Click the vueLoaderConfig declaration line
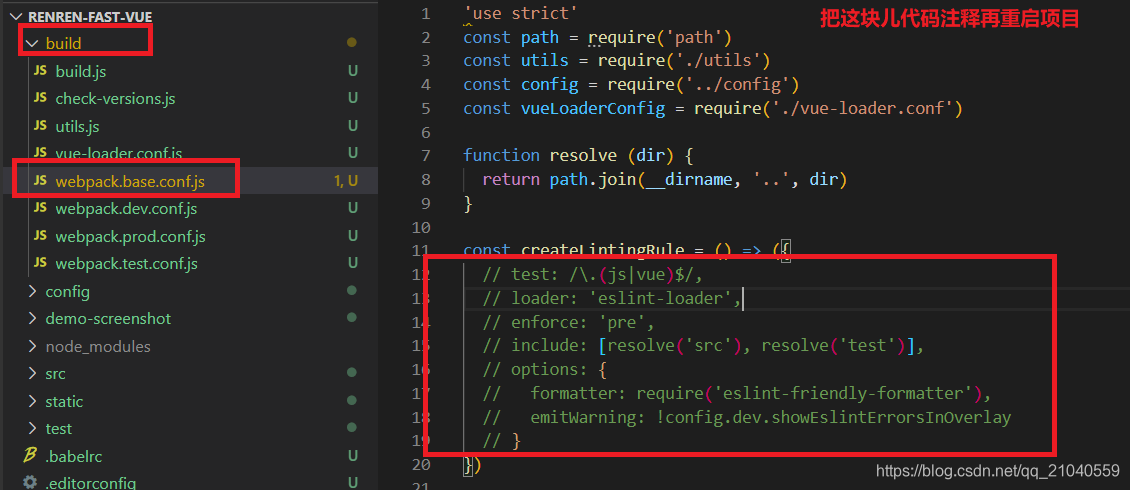1130x490 pixels. pos(713,109)
